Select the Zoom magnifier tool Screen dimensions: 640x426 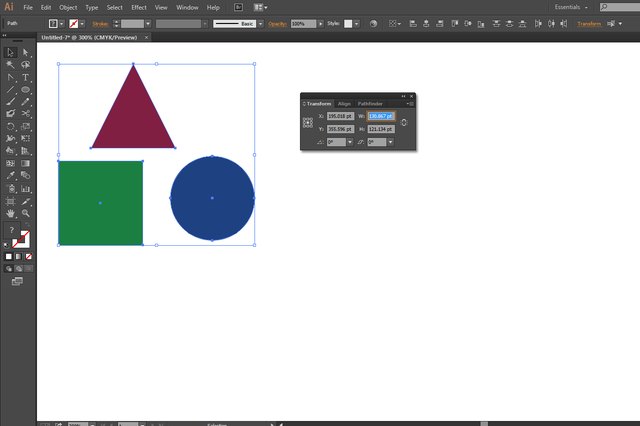click(25, 213)
